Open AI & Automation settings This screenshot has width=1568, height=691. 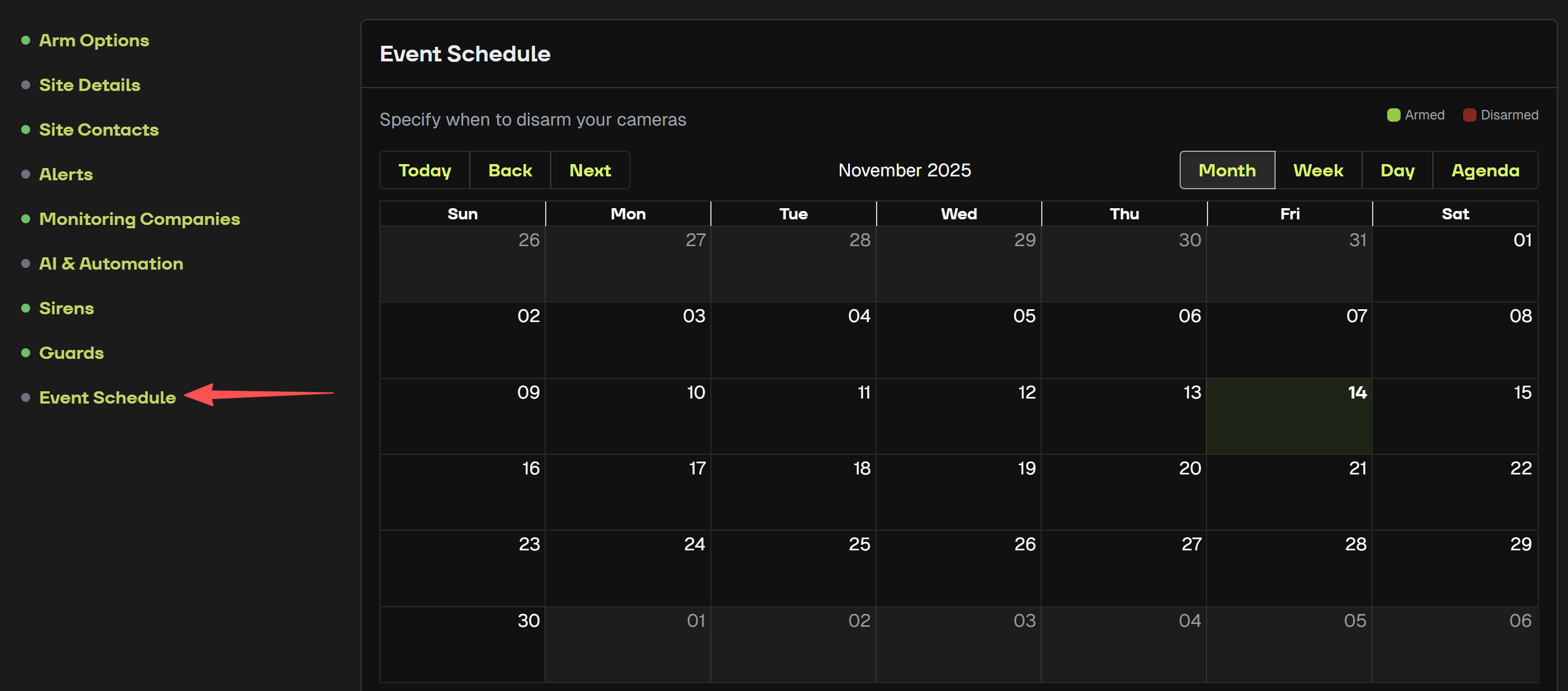[111, 263]
